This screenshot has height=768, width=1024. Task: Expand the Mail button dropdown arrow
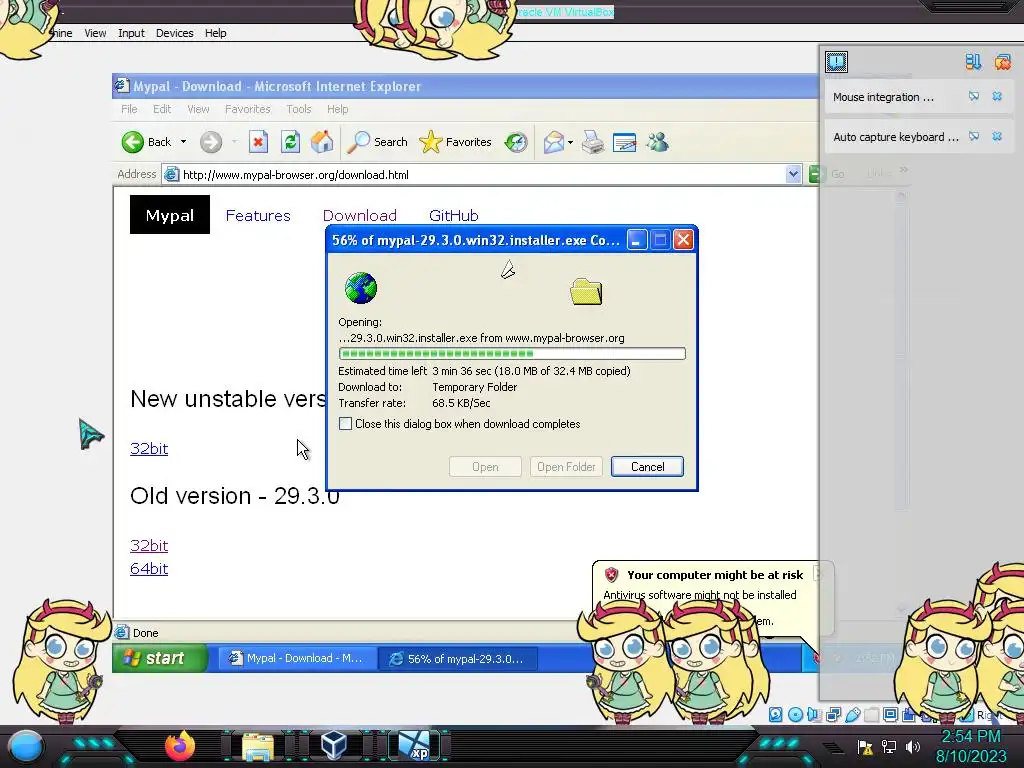pos(570,142)
